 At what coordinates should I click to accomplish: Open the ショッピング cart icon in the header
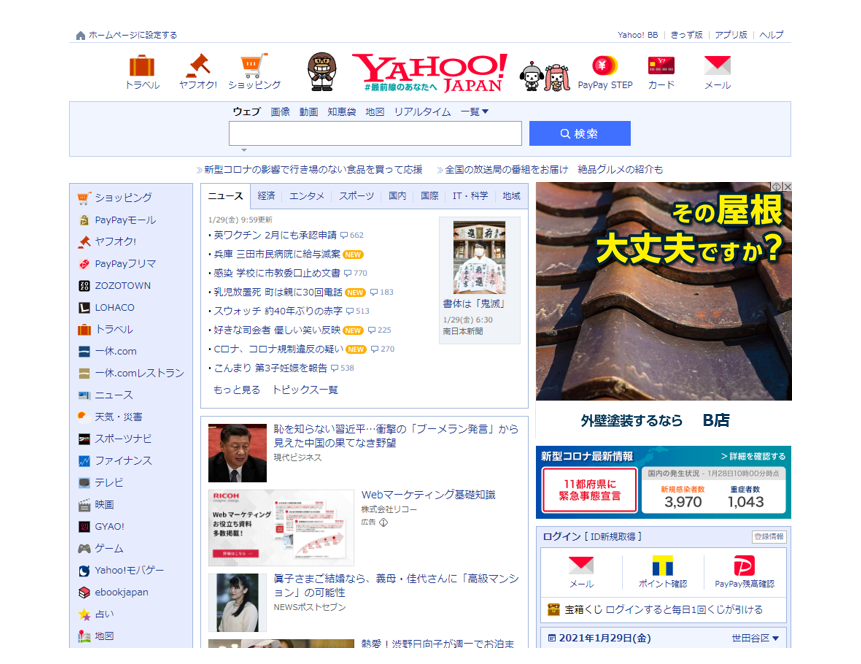[254, 65]
